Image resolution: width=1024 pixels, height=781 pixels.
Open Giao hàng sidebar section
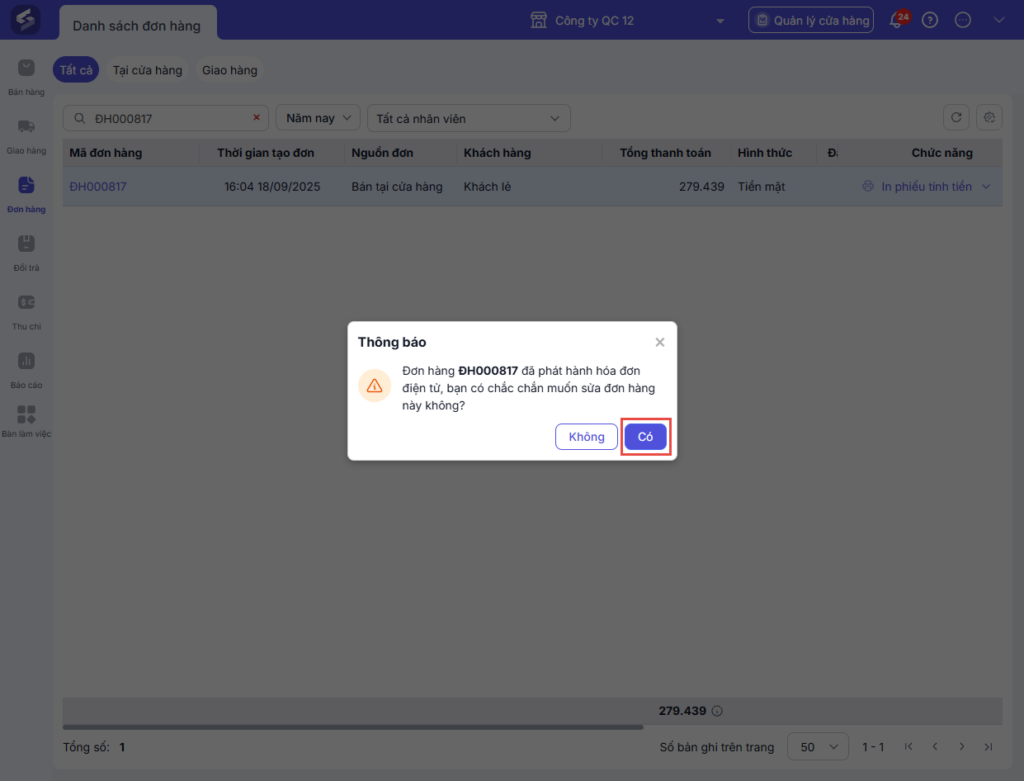pos(26,136)
